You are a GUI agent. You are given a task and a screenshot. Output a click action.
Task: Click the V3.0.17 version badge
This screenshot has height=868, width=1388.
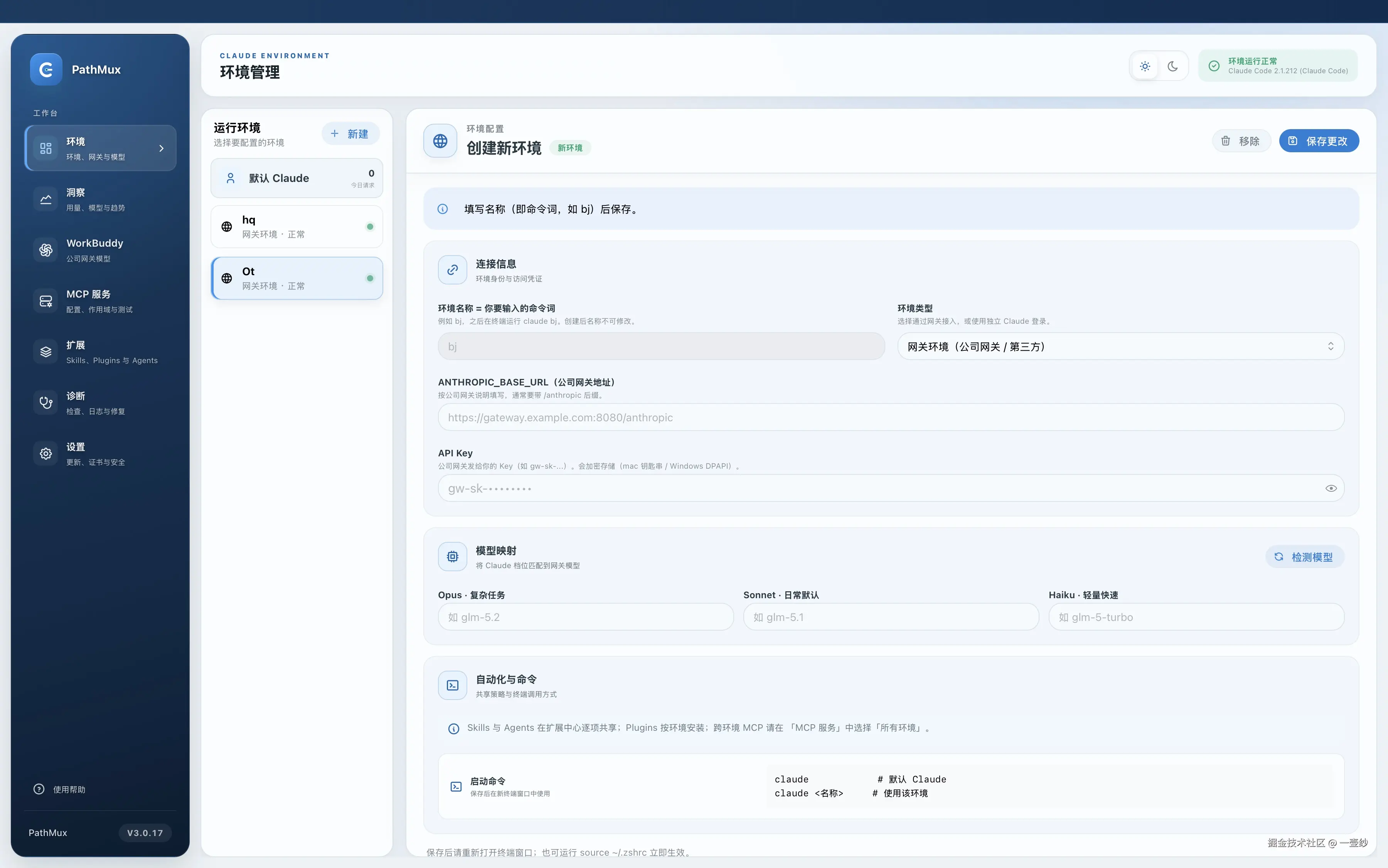point(145,833)
